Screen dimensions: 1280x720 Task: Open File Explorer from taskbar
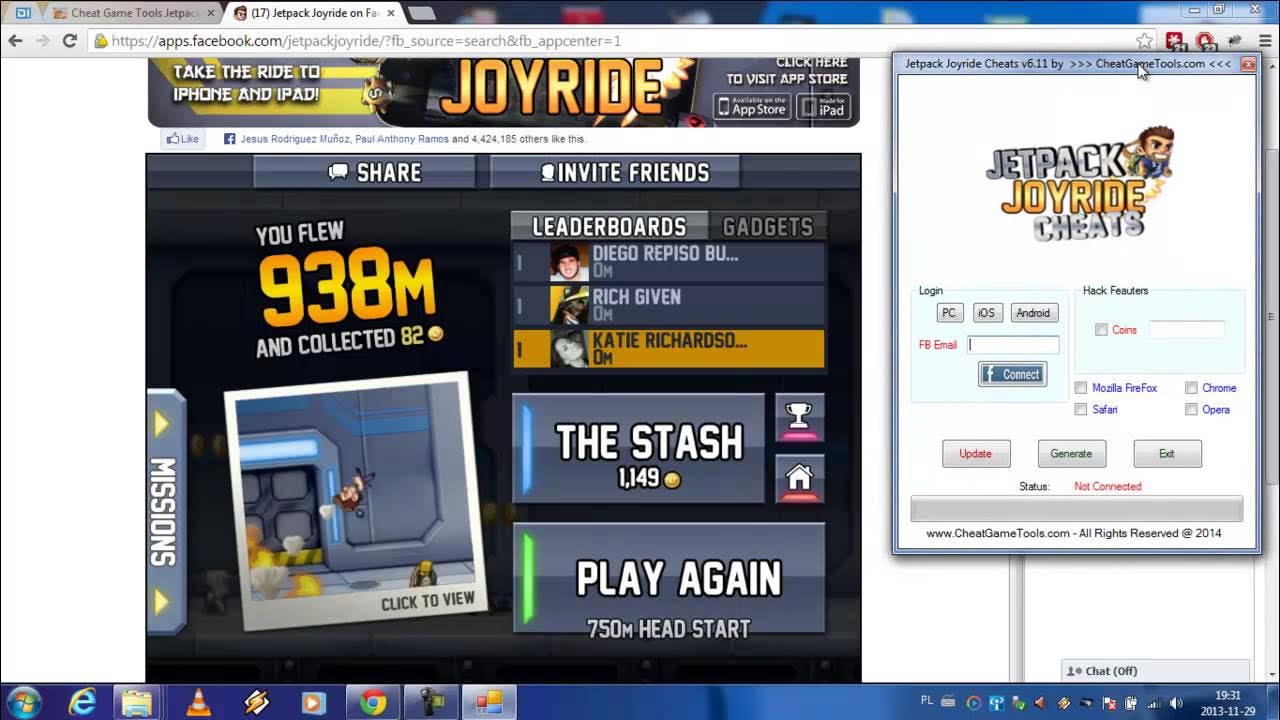pyautogui.click(x=137, y=702)
